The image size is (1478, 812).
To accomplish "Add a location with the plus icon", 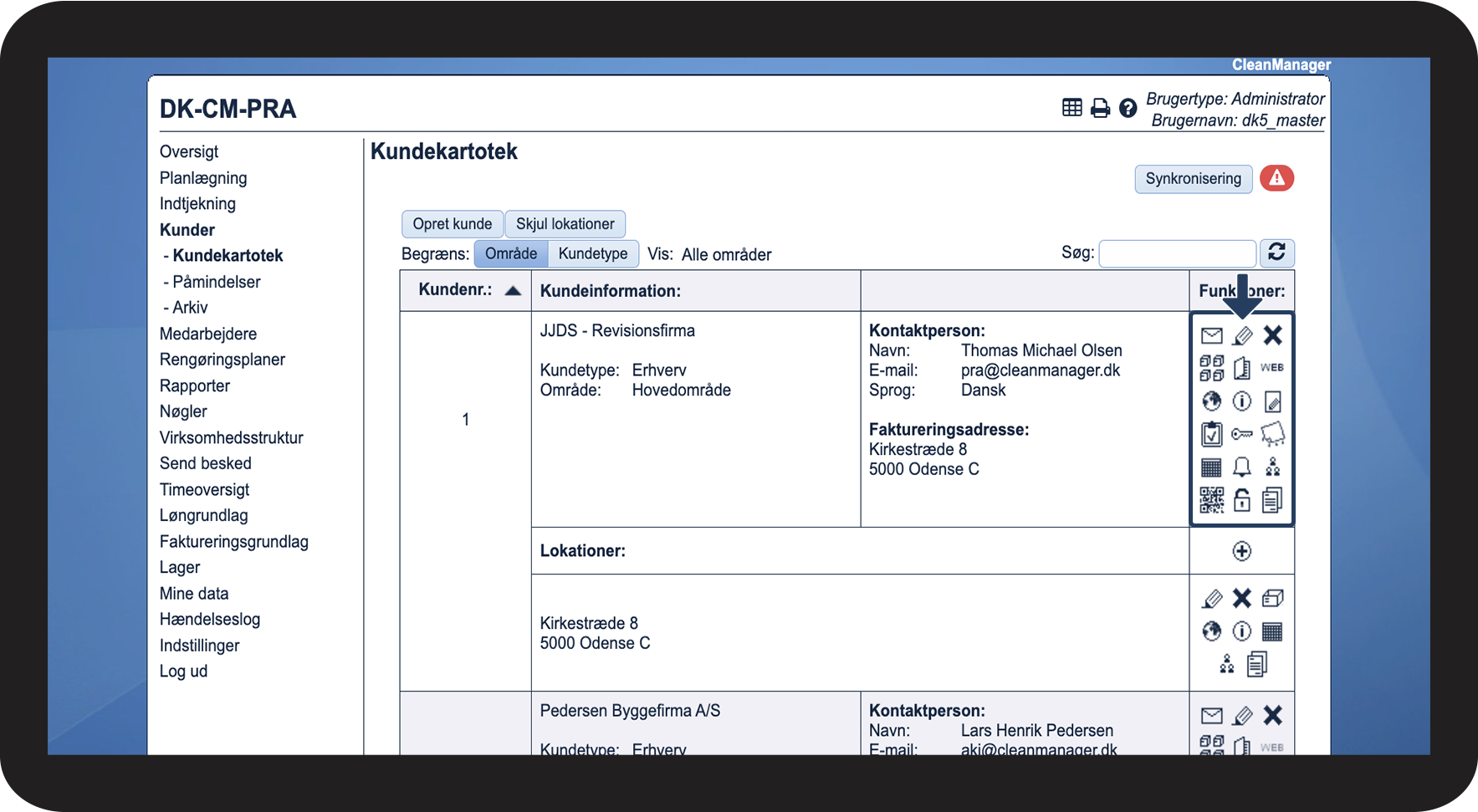I will pos(1242,551).
